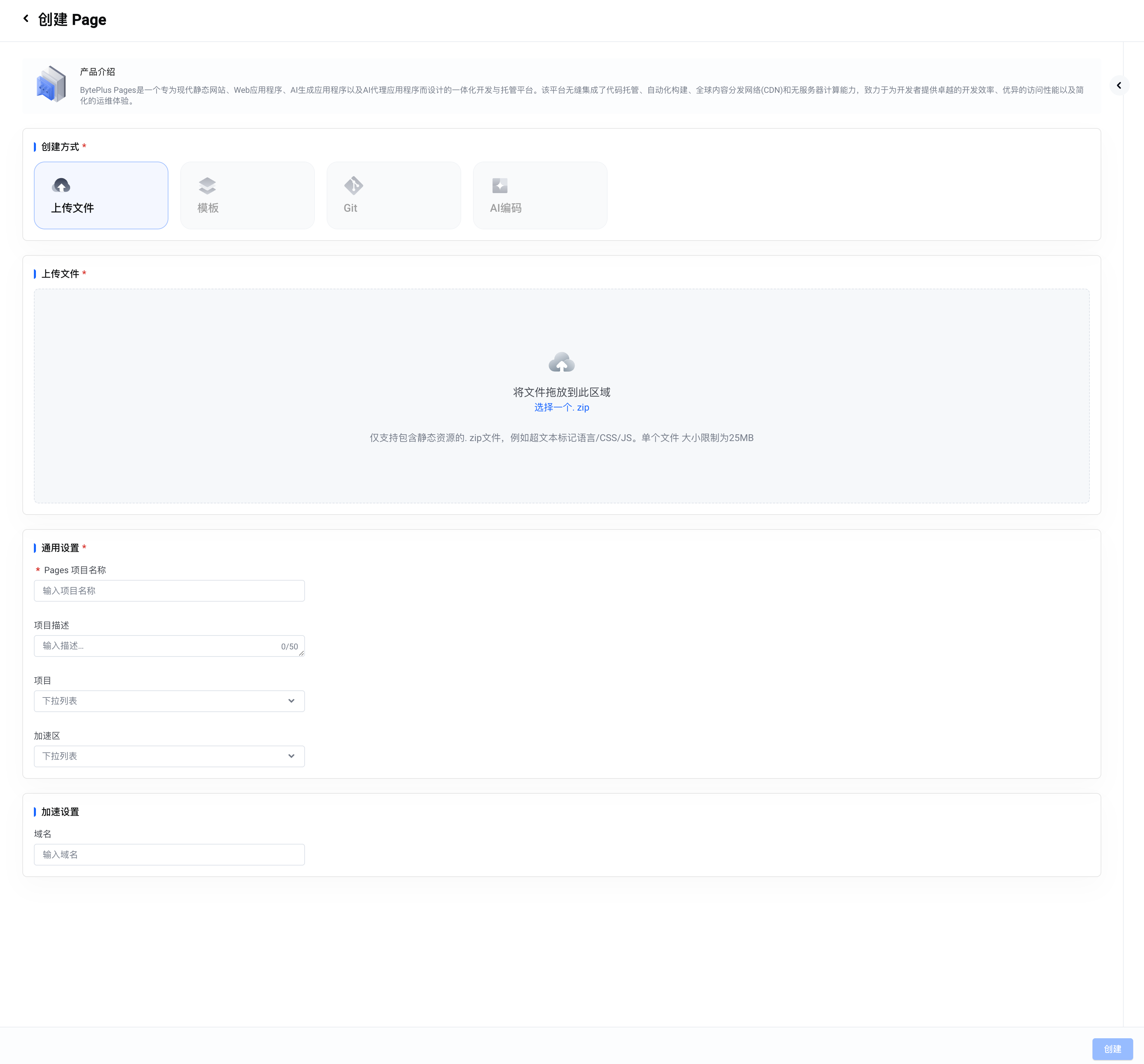Click the AI sparkle icon in AI编码 card

click(499, 185)
